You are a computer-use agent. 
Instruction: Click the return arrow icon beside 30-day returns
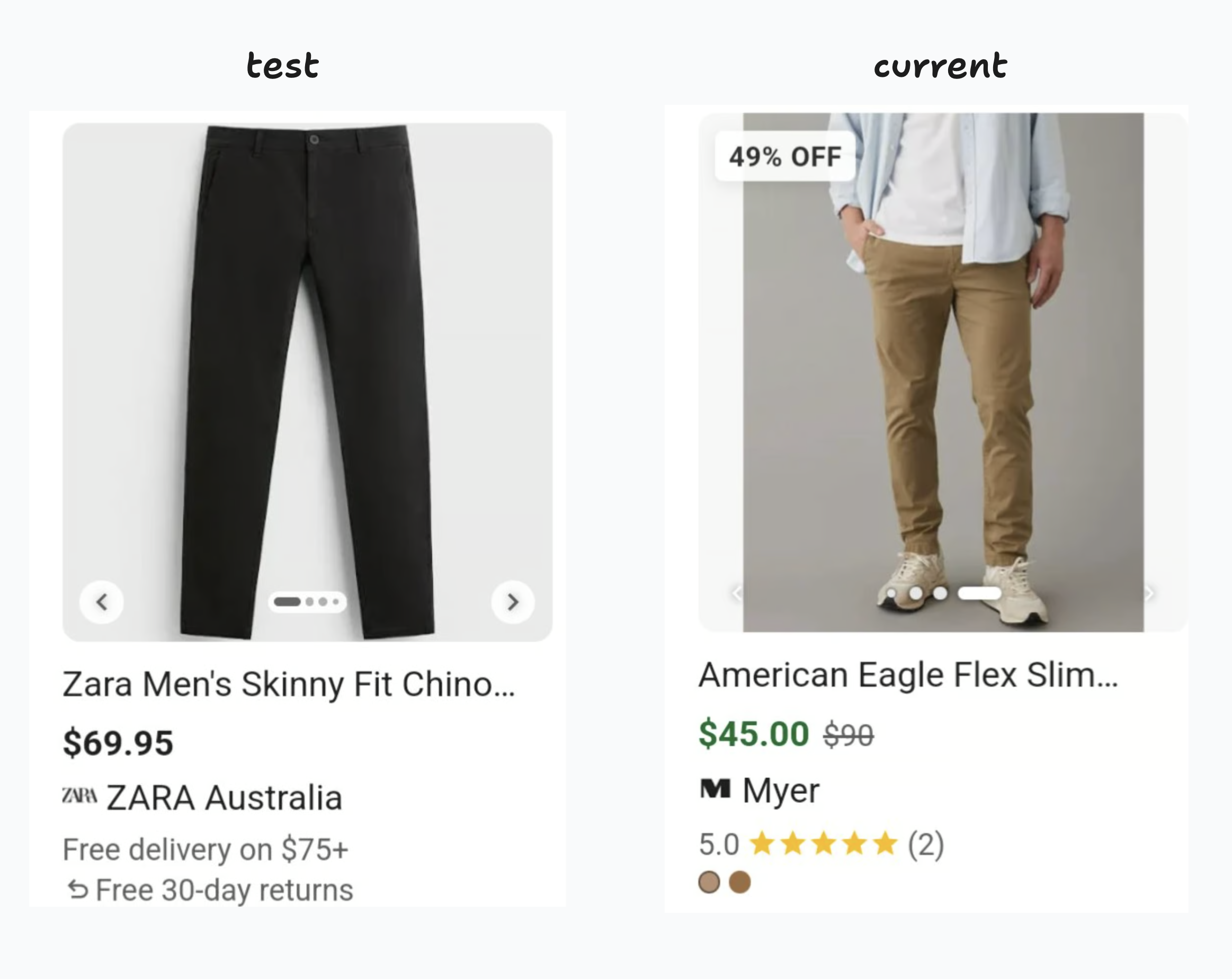click(78, 890)
